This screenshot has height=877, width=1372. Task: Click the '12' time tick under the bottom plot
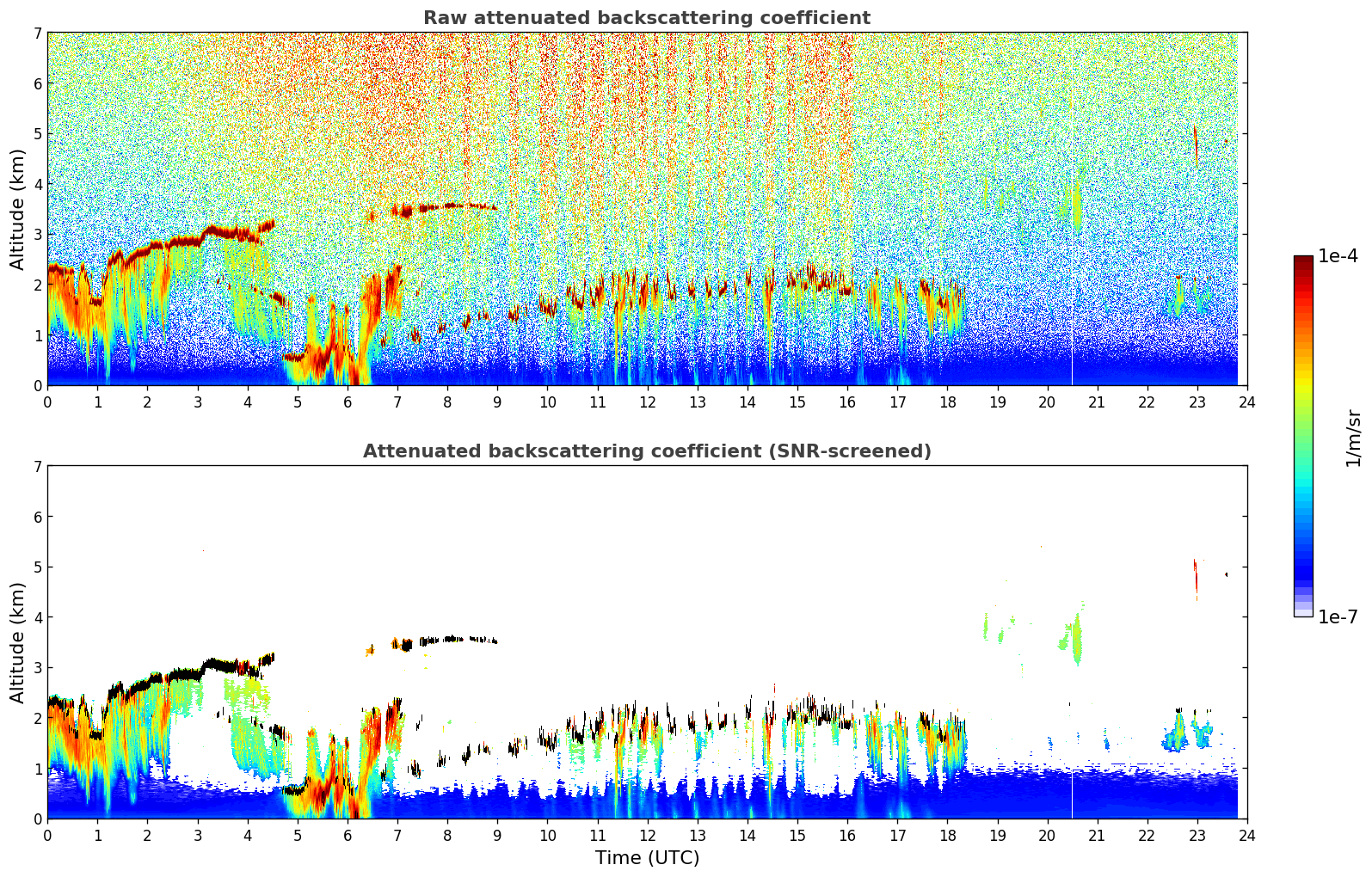[647, 836]
